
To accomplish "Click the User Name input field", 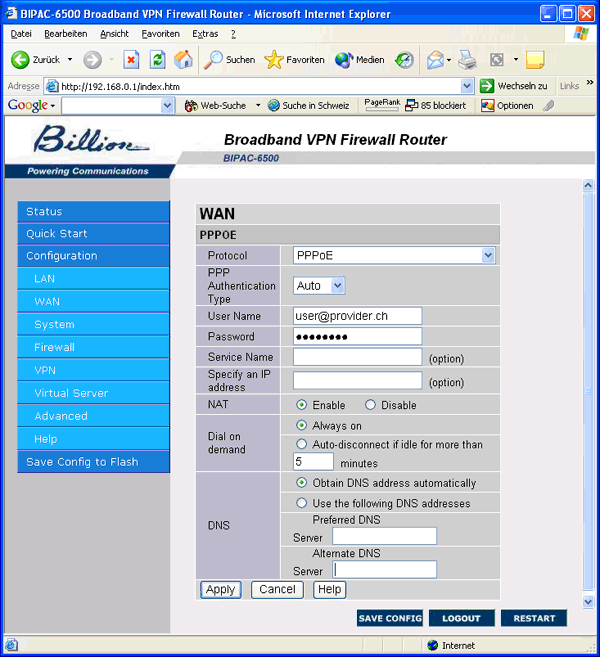I will click(357, 315).
